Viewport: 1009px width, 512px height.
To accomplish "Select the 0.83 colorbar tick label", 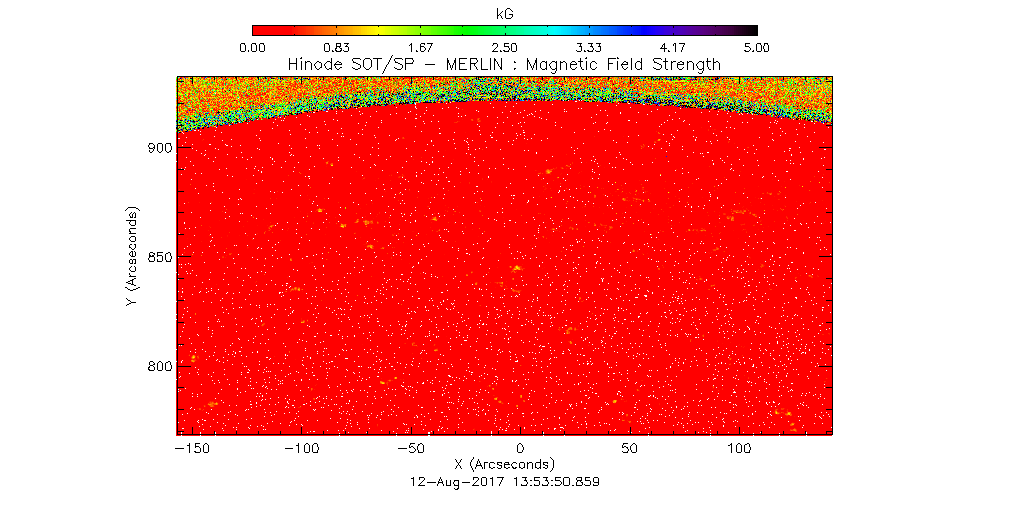I will click(336, 47).
